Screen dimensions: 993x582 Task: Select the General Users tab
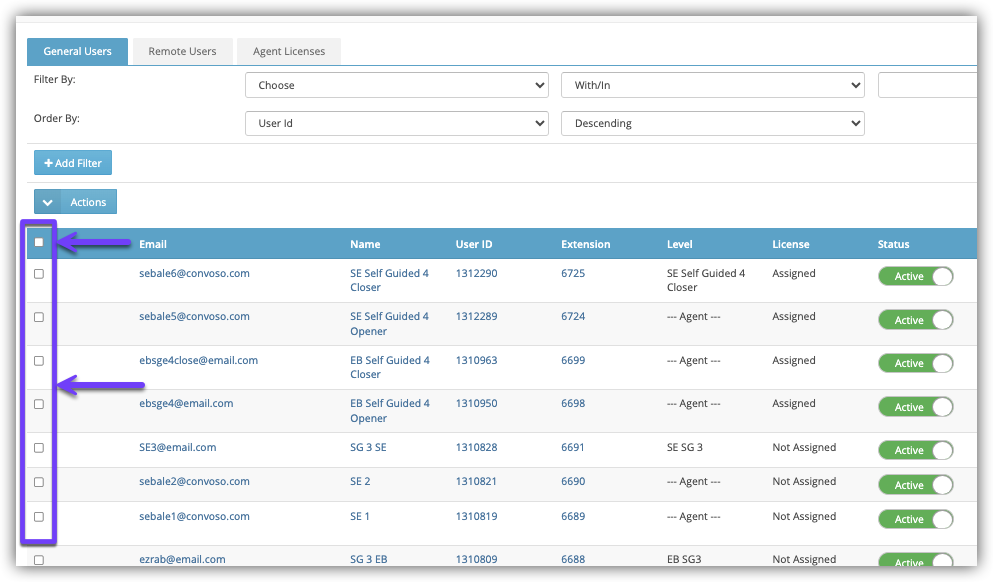coord(77,51)
